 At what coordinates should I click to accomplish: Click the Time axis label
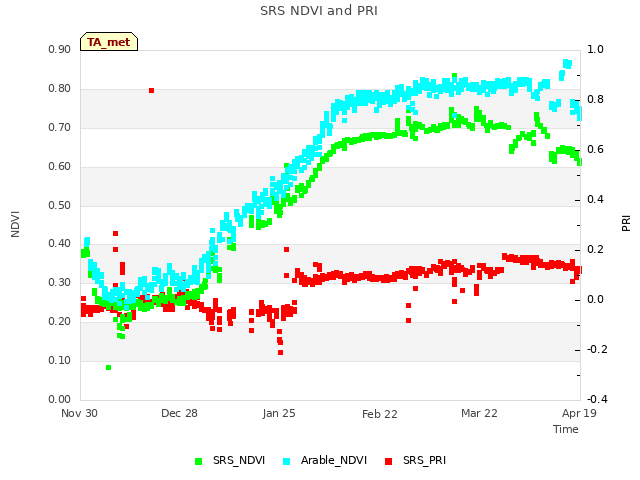click(x=566, y=429)
